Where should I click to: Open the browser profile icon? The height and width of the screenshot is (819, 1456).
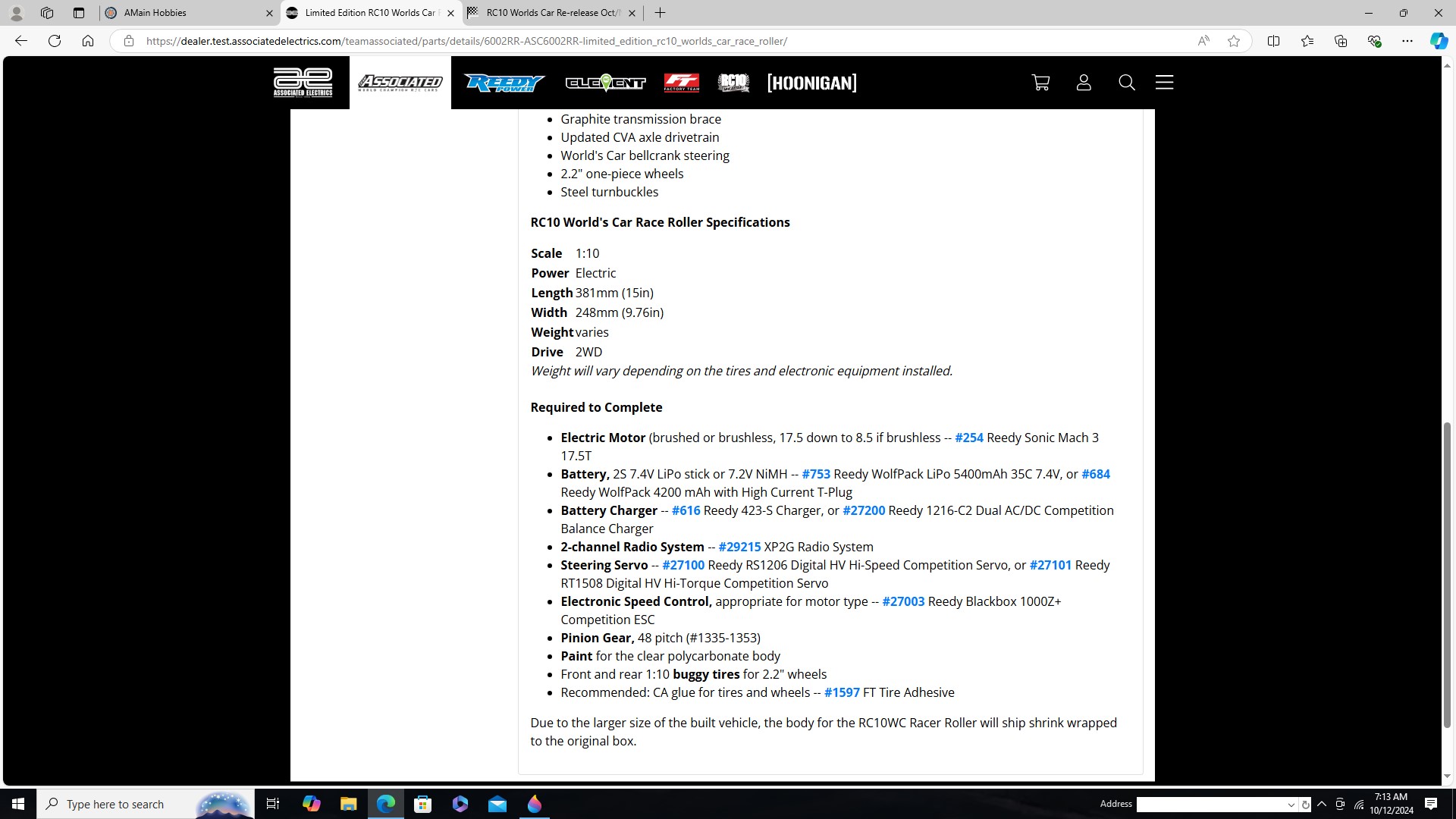[x=16, y=13]
